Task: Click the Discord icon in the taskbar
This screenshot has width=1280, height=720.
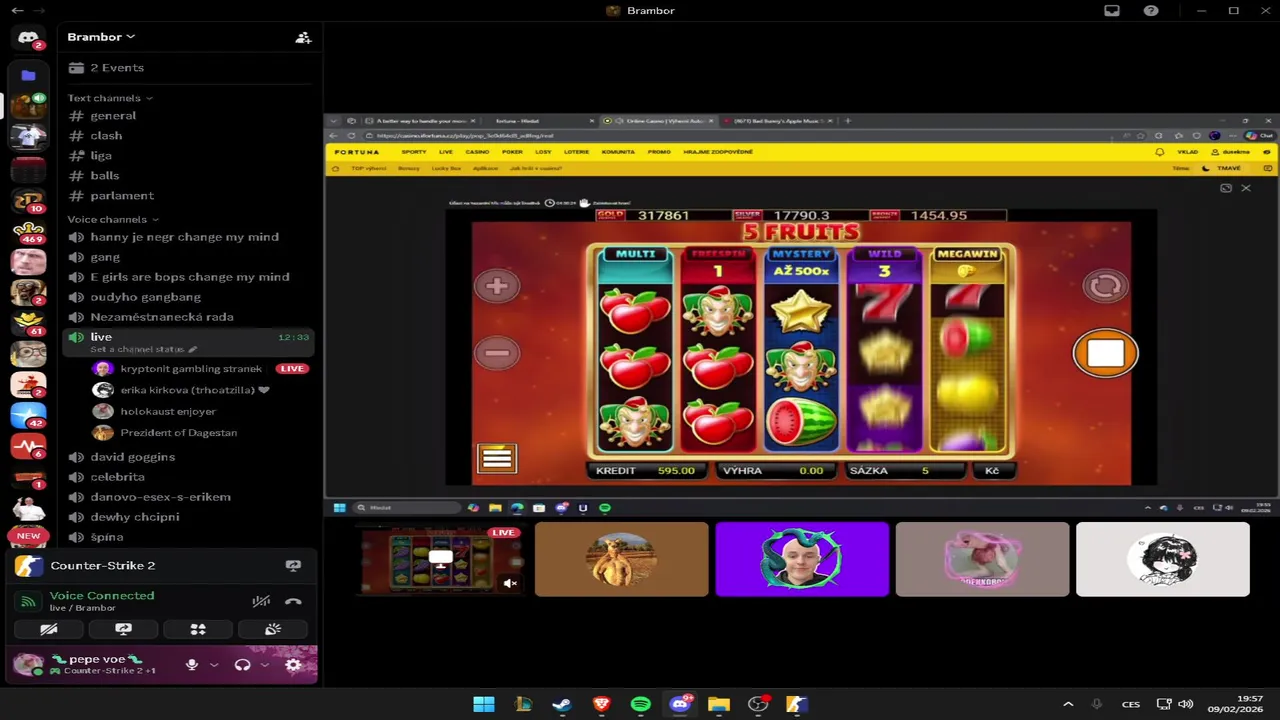Action: 680,704
